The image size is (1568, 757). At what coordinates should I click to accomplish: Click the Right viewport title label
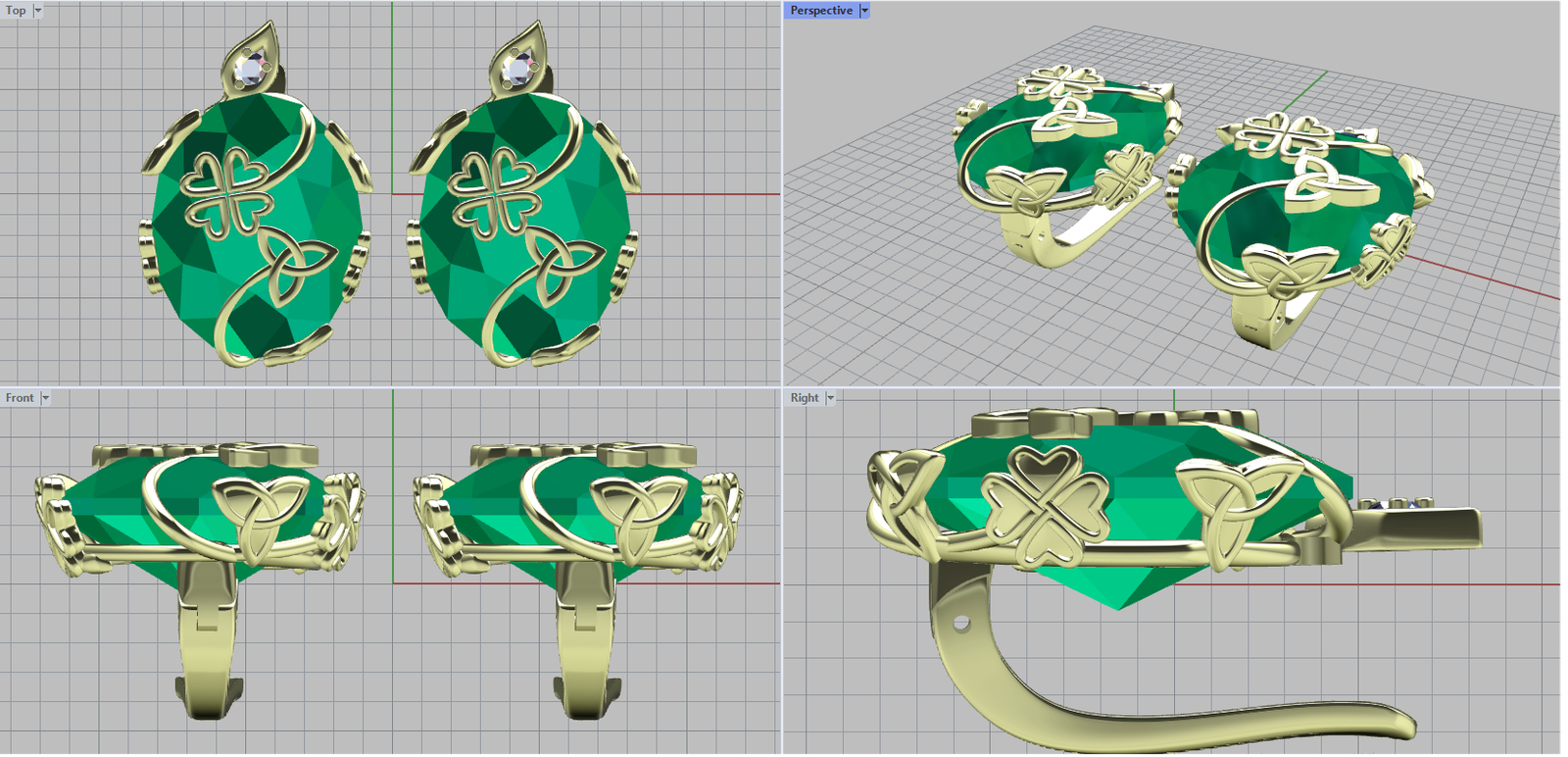(804, 398)
